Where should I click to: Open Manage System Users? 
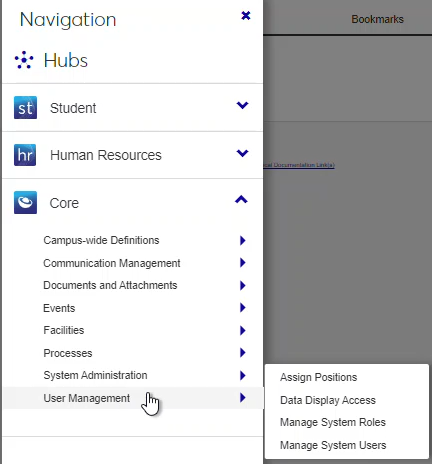pos(333,445)
